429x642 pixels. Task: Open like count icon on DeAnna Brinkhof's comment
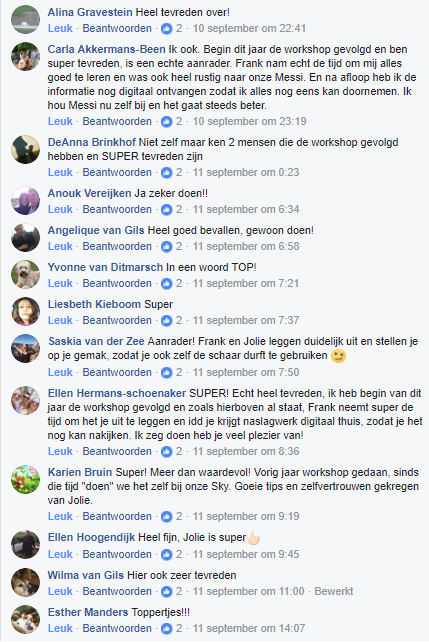click(166, 172)
